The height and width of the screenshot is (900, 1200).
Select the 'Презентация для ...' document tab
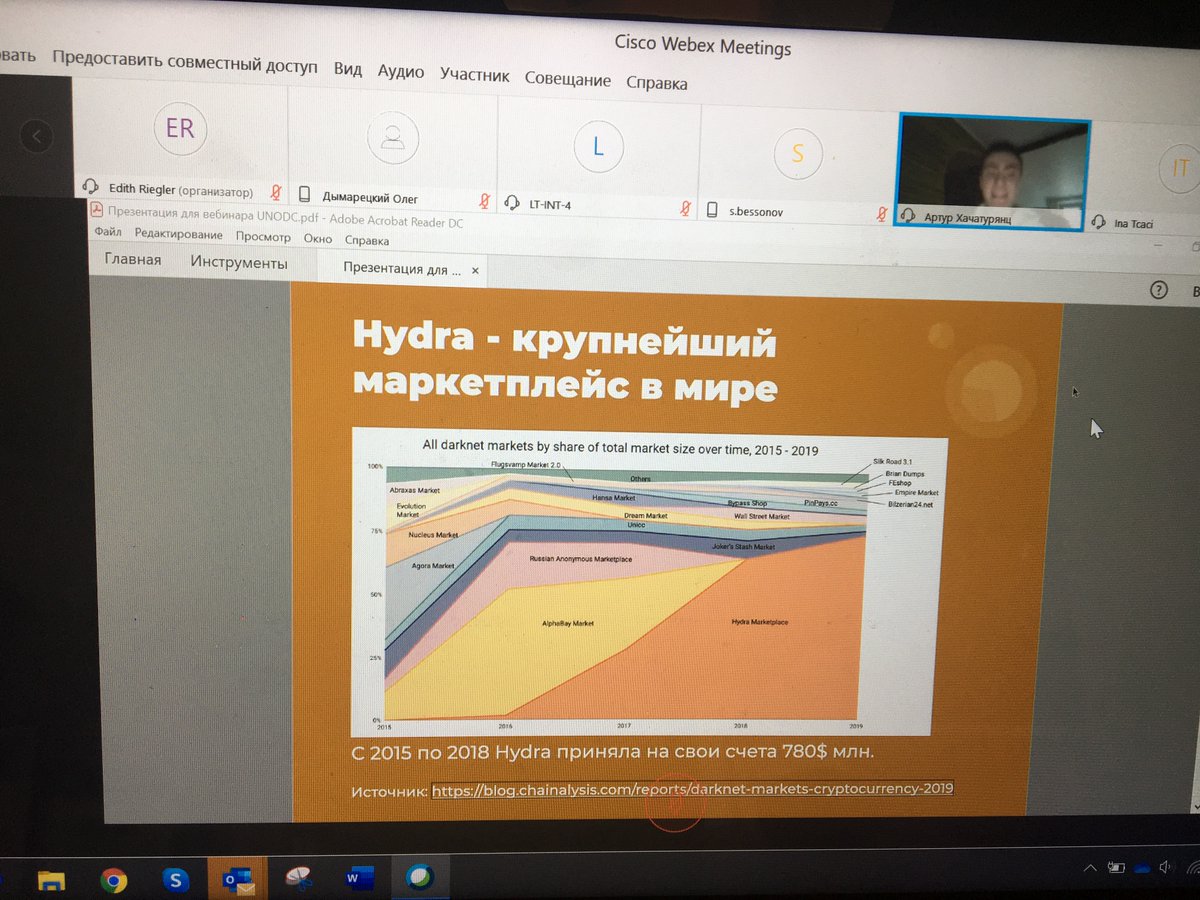click(402, 268)
